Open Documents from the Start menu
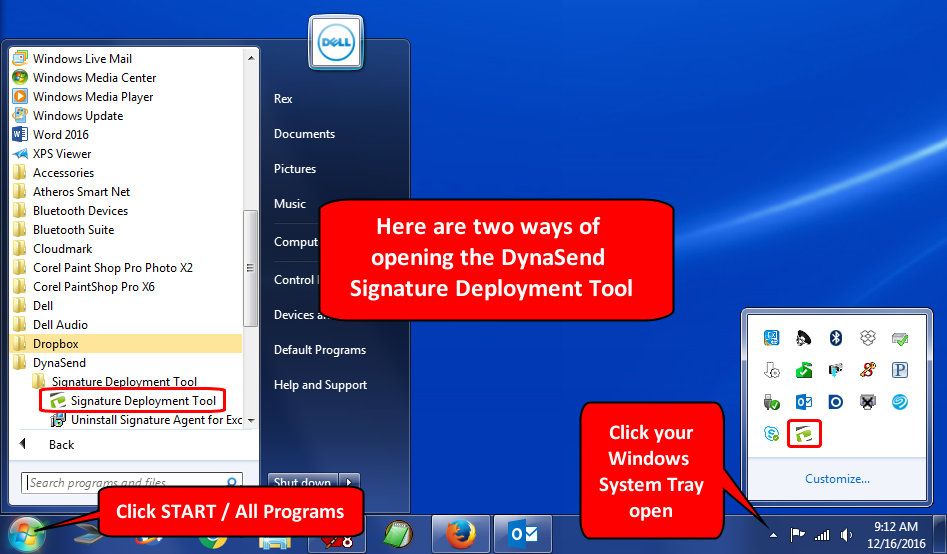Screen dimensions: 947x554 point(304,134)
